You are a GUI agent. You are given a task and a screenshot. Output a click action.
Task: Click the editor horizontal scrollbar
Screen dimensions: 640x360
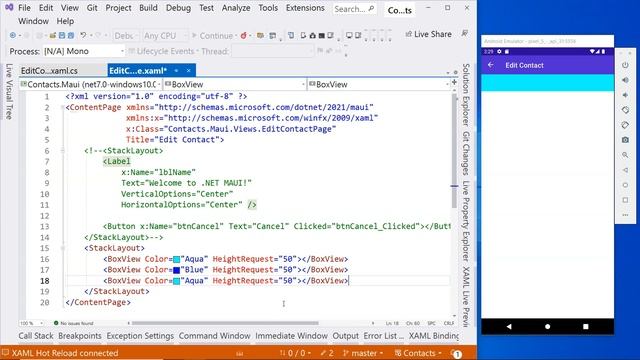click(x=224, y=323)
